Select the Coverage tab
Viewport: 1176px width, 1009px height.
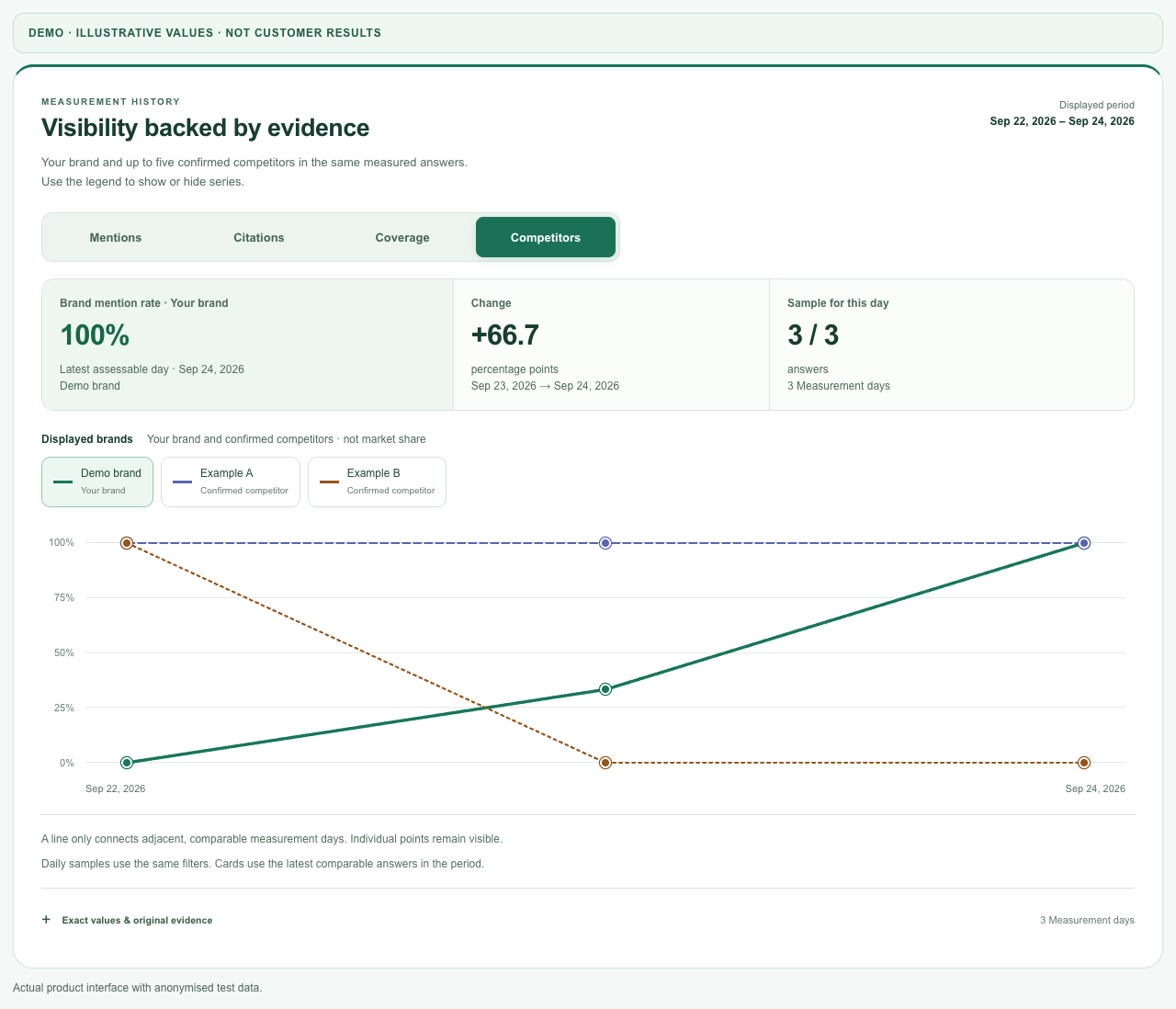pyautogui.click(x=402, y=237)
